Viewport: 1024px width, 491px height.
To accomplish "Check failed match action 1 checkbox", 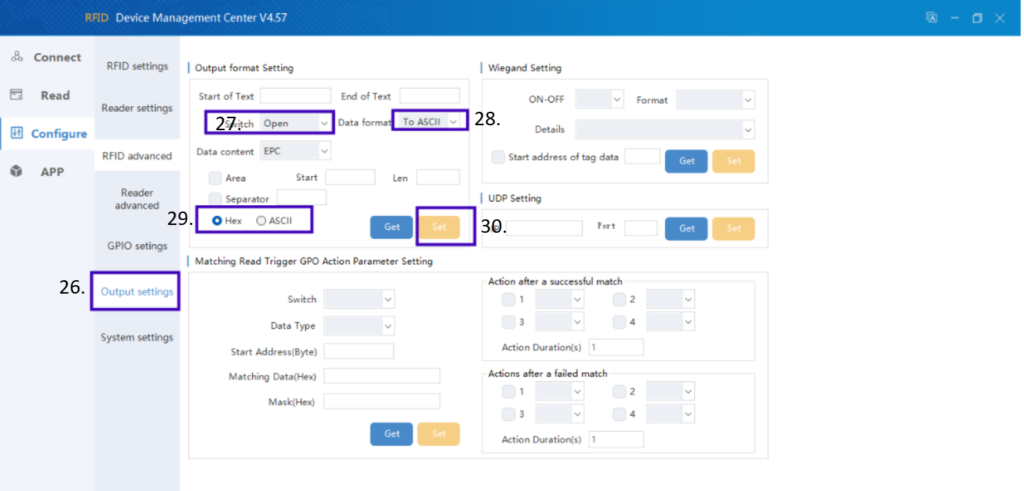I will point(508,392).
